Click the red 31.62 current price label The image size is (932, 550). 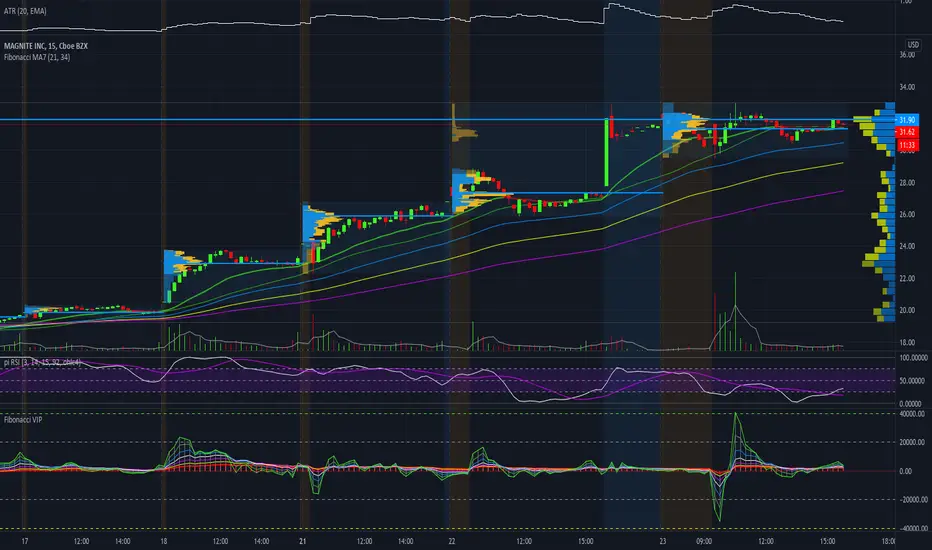(x=906, y=132)
